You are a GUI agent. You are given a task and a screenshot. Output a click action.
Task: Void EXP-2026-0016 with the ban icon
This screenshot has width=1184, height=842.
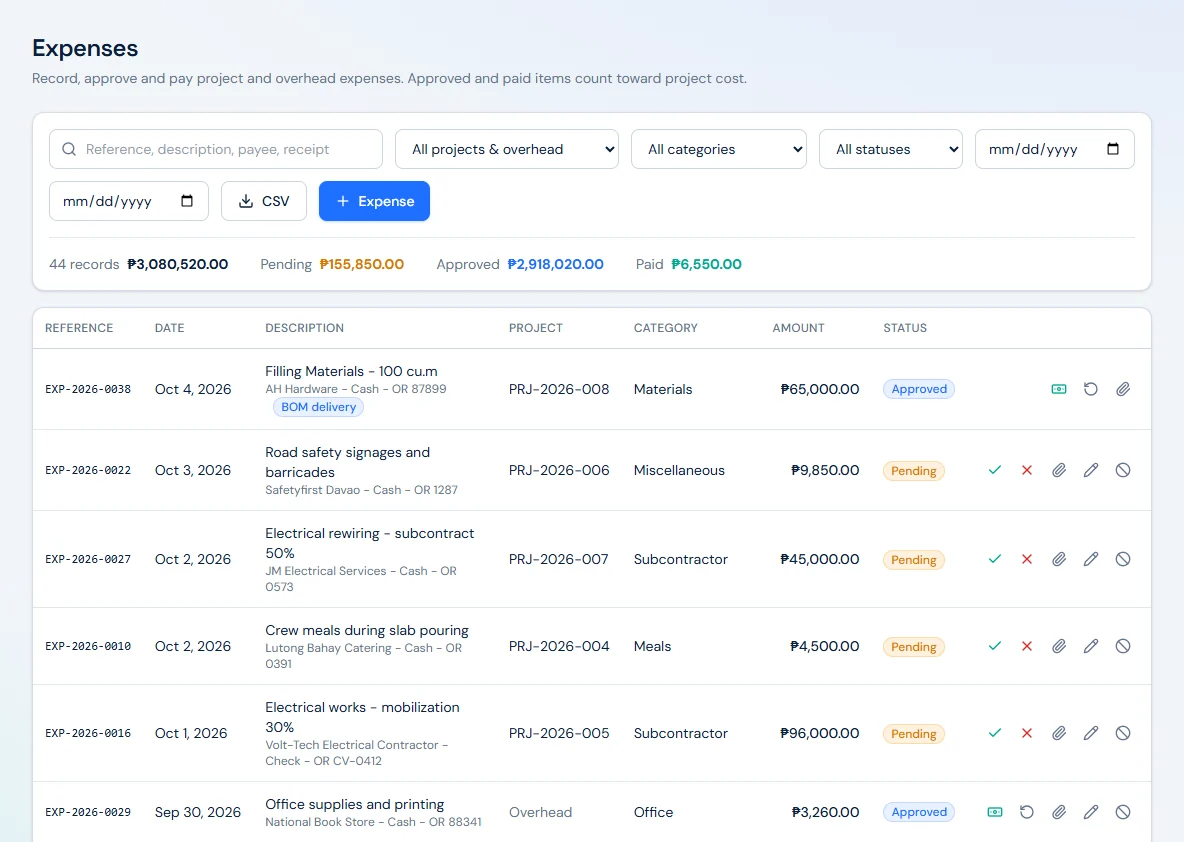coord(1123,733)
